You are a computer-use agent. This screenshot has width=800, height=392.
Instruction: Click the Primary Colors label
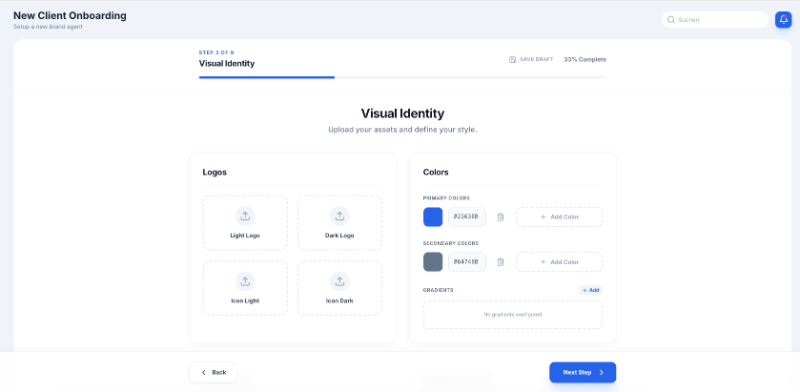click(x=446, y=198)
